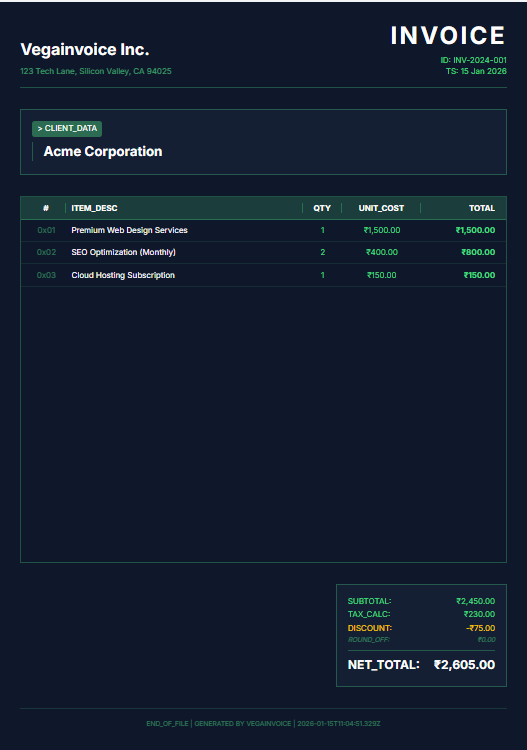Select net total ₹2,605.00
Viewport: 527px width, 750px height.
coord(464,665)
